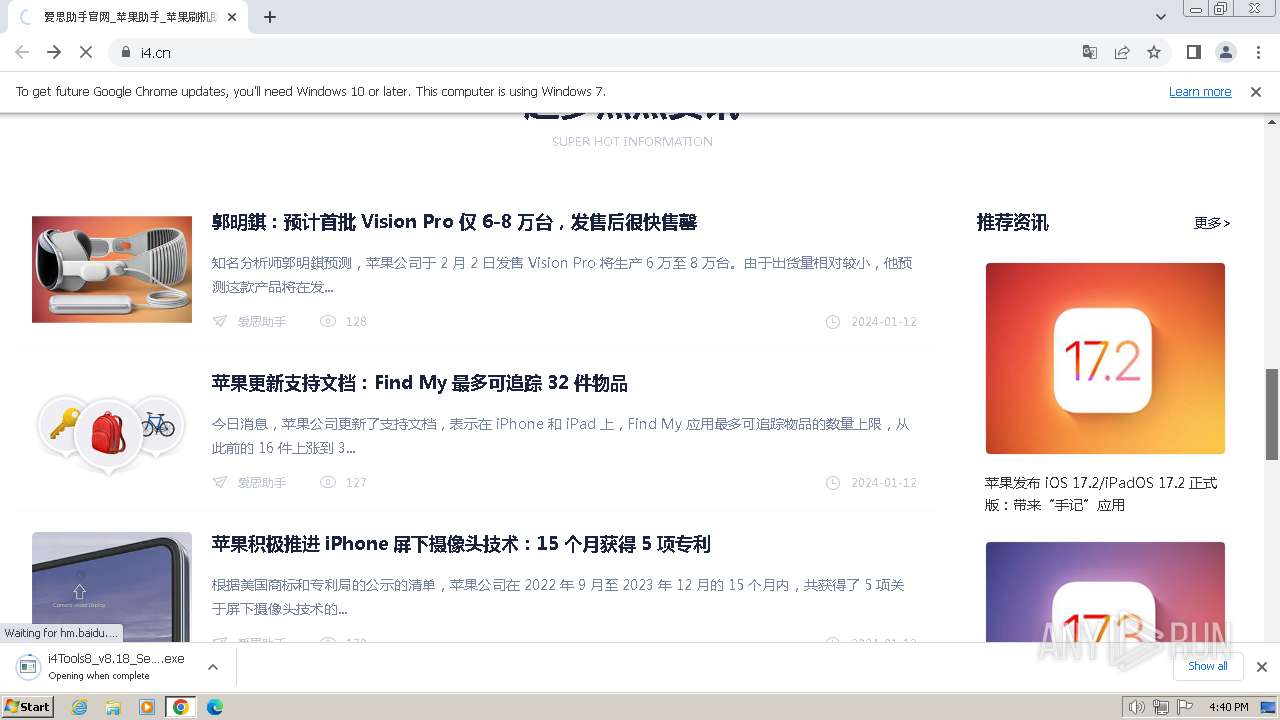Screen dimensions: 1280x720
Task: Open the tab search dropdown
Action: click(1160, 17)
